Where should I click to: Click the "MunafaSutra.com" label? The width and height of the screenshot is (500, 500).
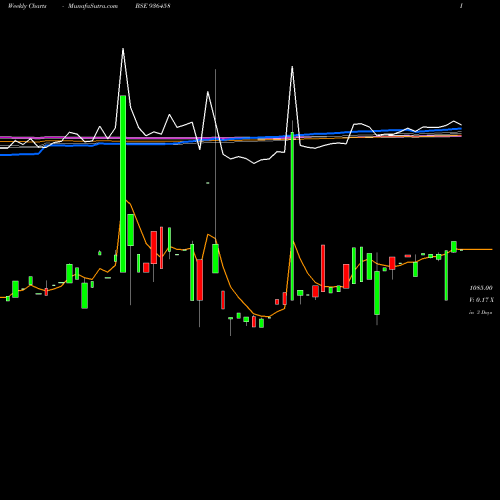click(x=93, y=6)
